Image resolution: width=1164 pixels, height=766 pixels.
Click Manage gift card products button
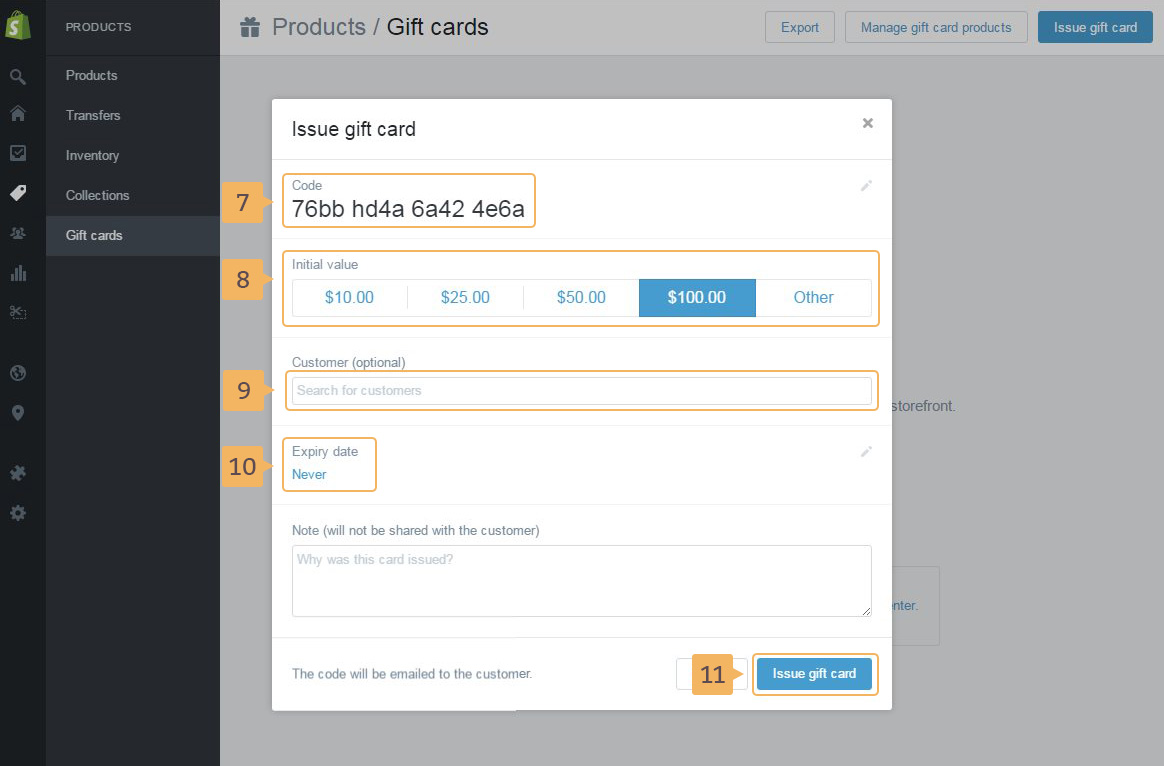(x=935, y=27)
